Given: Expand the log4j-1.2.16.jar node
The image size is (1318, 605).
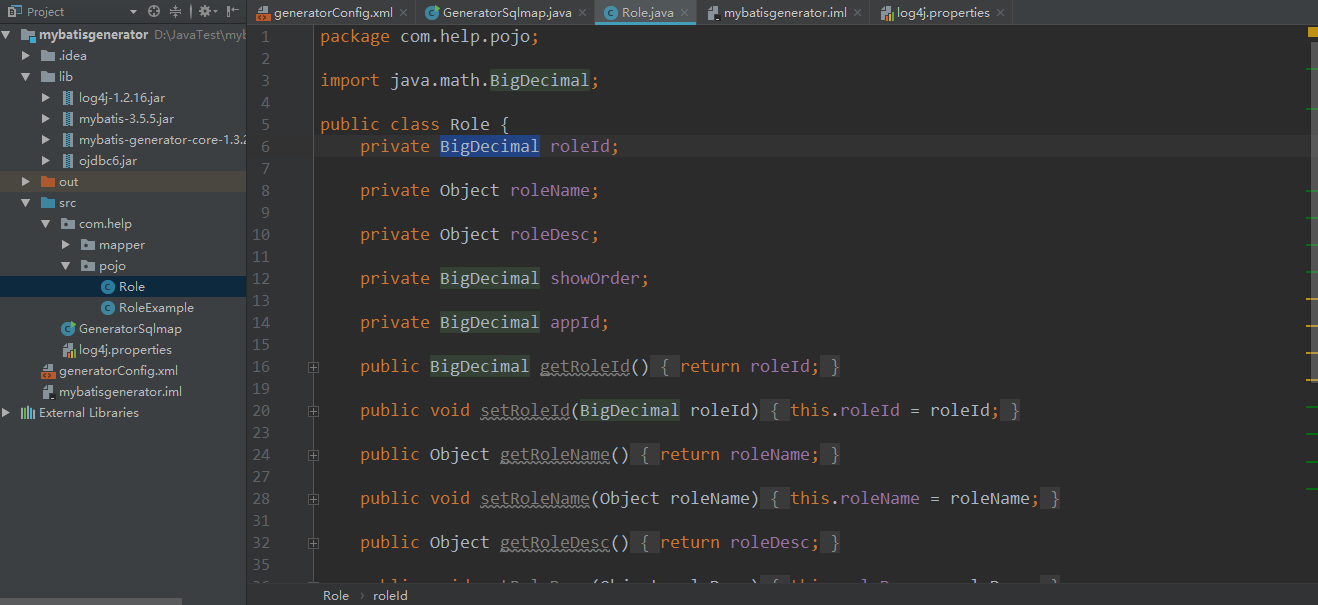Looking at the screenshot, I should pyautogui.click(x=46, y=98).
